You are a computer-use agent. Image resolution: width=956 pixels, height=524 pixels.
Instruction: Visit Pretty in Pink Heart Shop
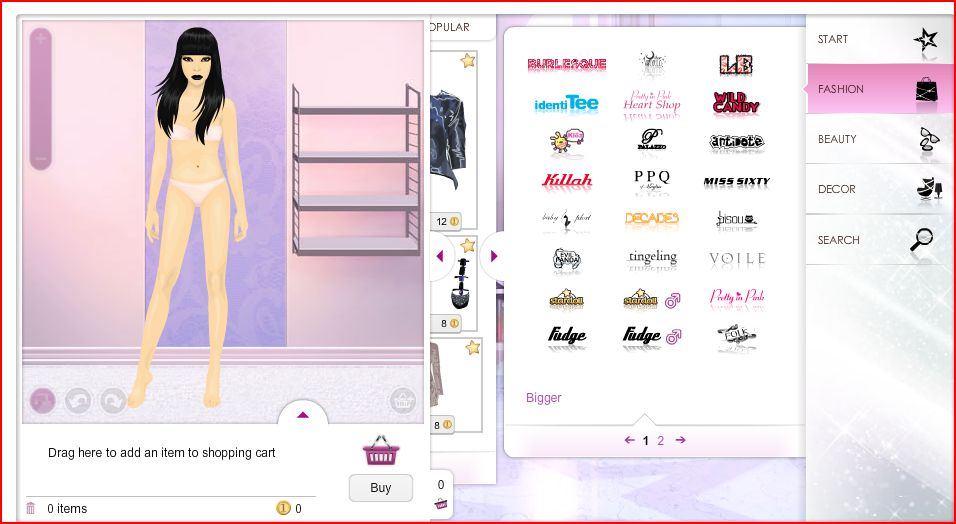pos(651,102)
